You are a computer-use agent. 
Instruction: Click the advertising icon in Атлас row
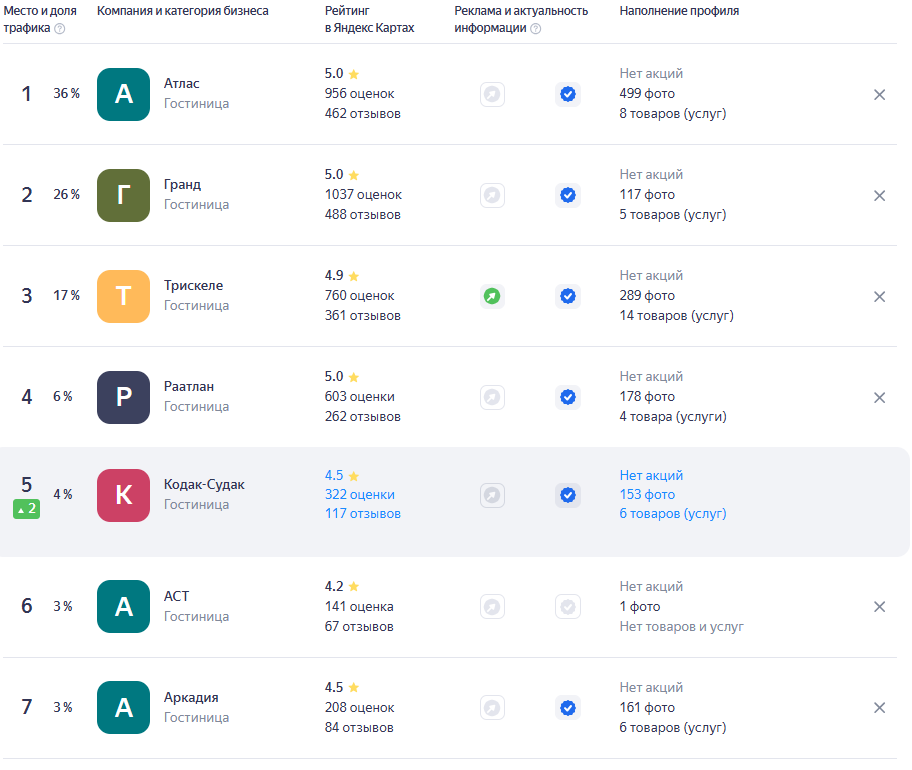pyautogui.click(x=492, y=94)
